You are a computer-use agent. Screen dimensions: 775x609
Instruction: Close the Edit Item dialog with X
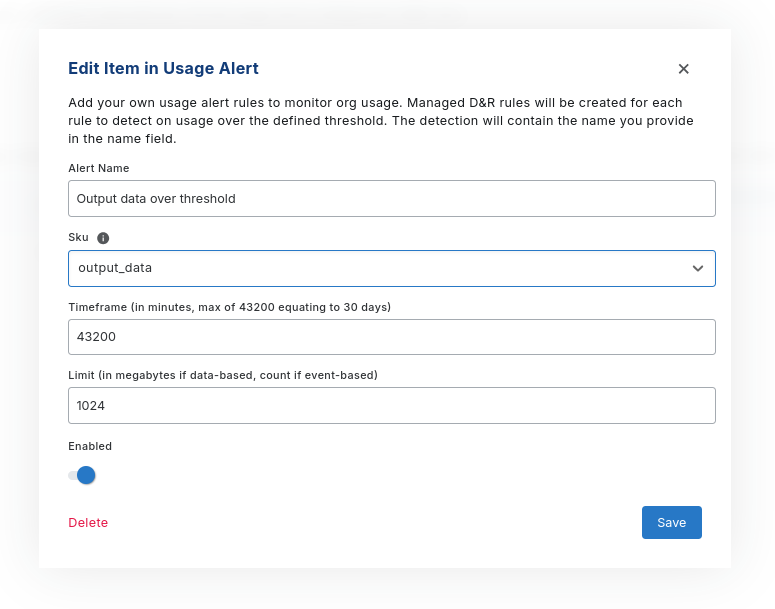pos(684,69)
